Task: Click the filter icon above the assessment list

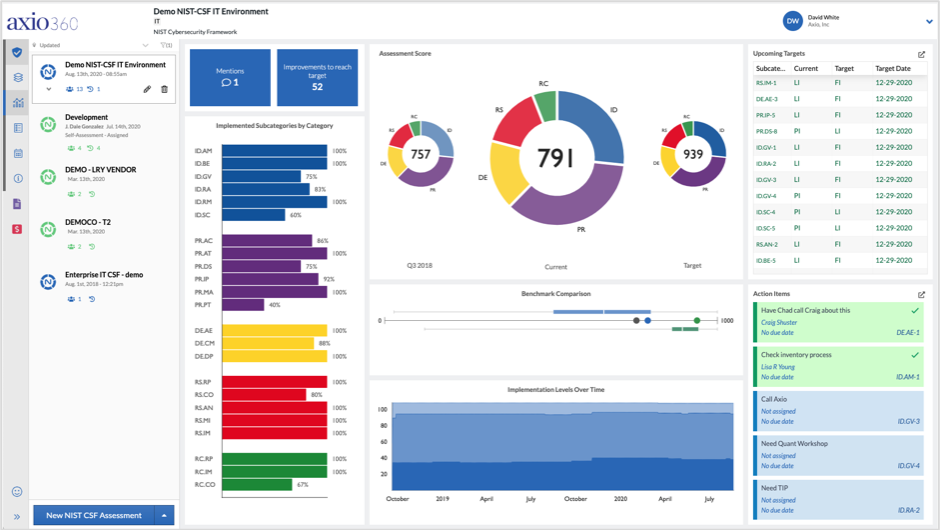Action: (x=166, y=45)
